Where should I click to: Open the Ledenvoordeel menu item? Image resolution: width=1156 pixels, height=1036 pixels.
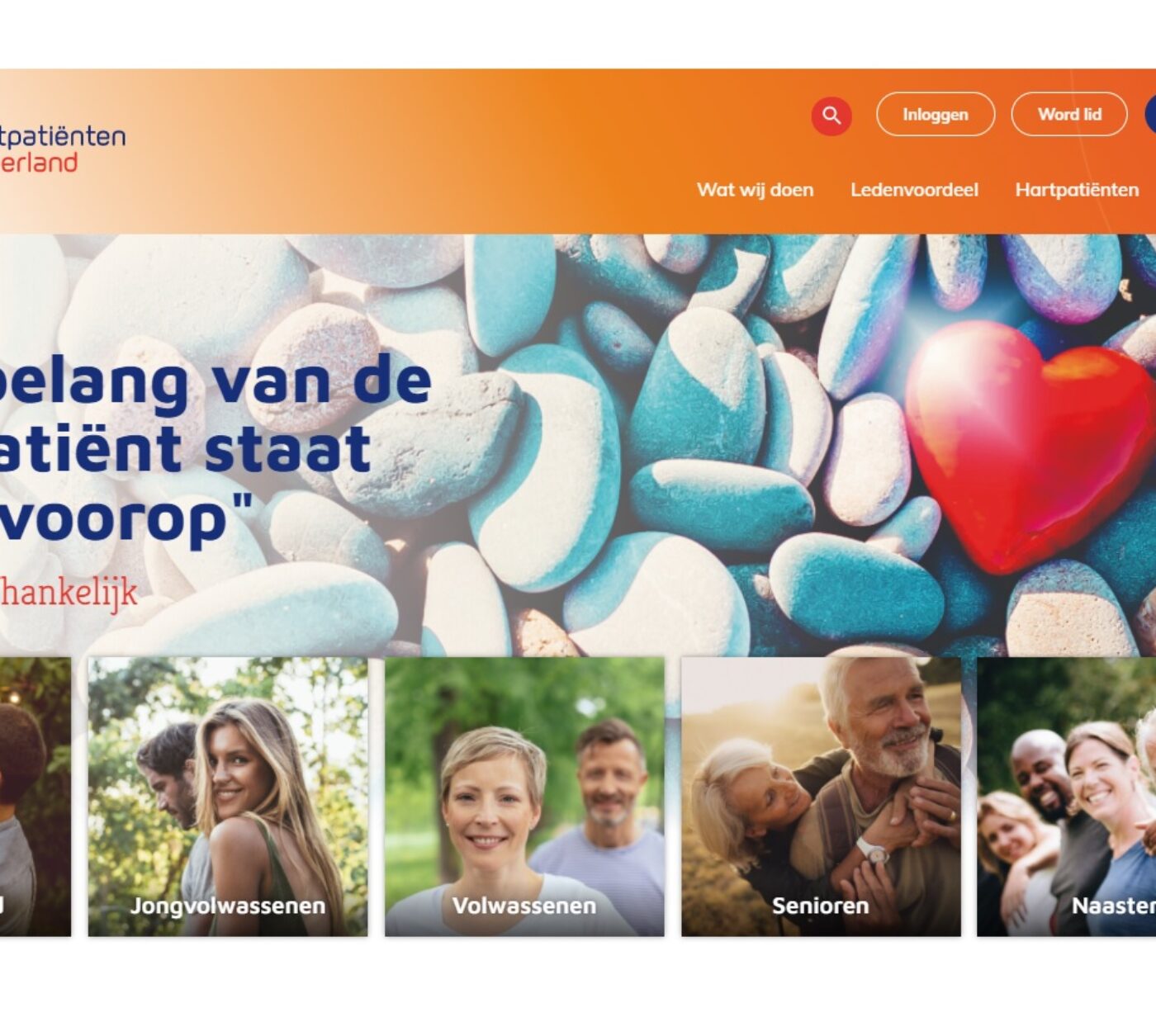[914, 190]
